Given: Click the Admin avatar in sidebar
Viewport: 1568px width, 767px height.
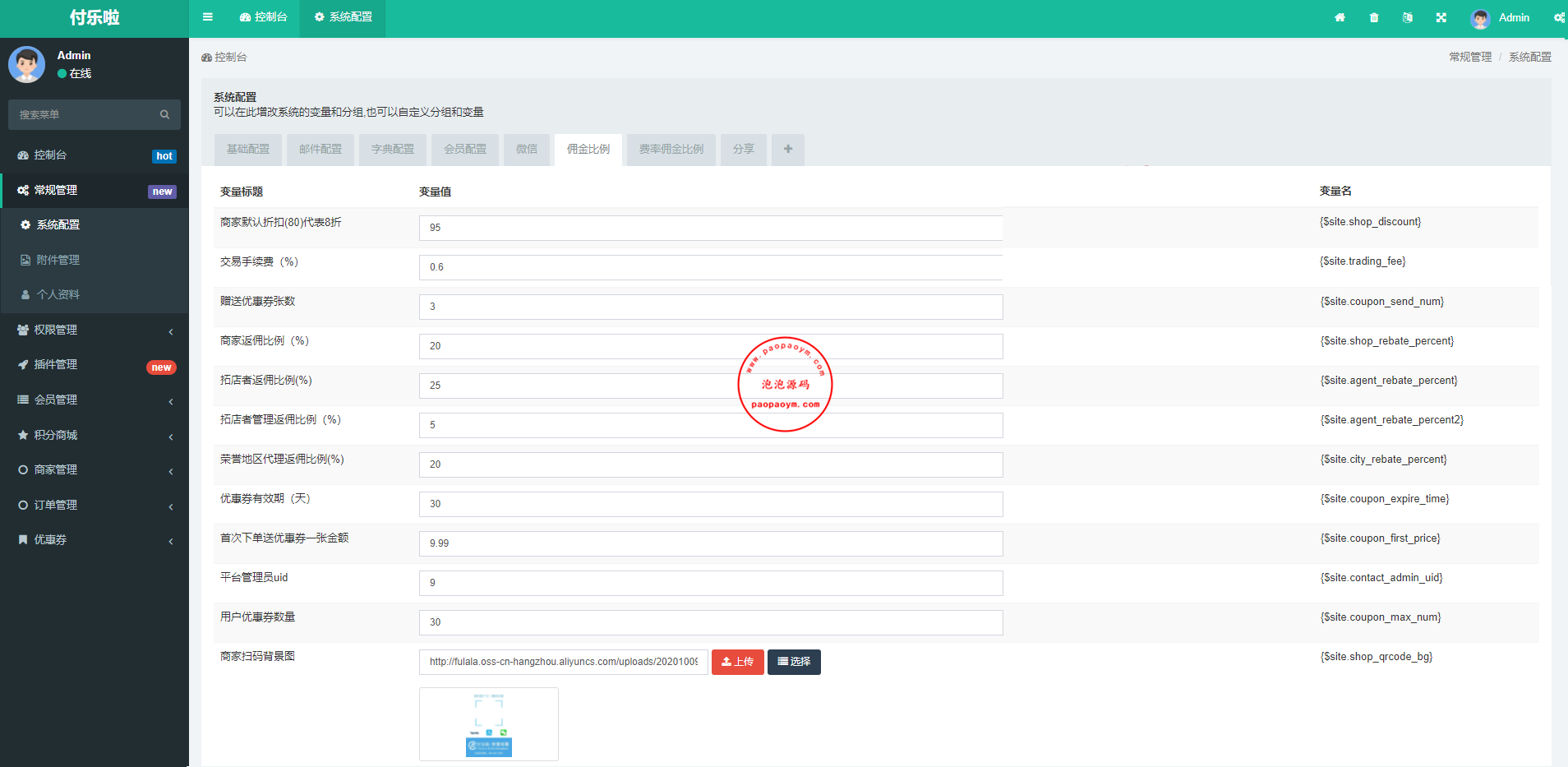Looking at the screenshot, I should 27,64.
